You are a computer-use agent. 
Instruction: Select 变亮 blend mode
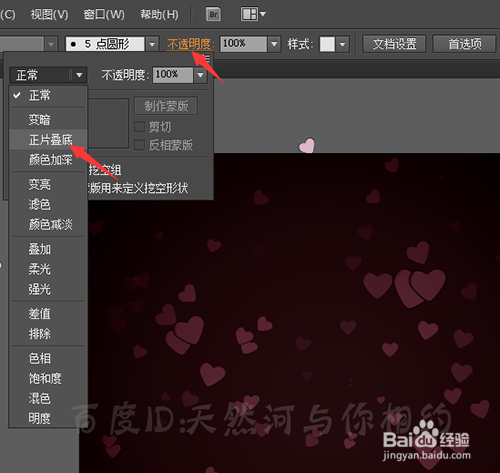point(48,184)
